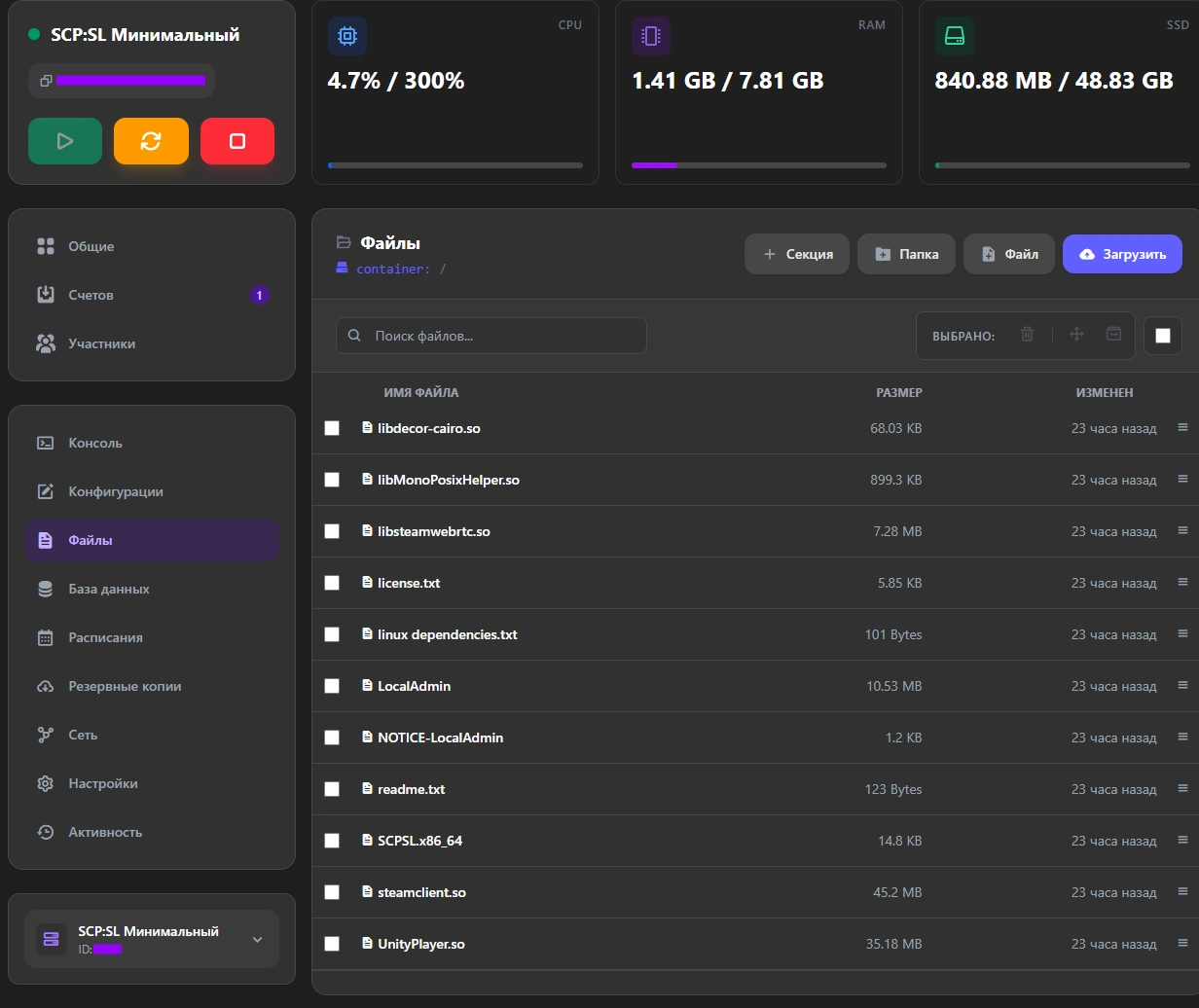Screen dimensions: 1199x1008
Task: Open row menu for SCPSL.x86_64
Action: point(1182,840)
